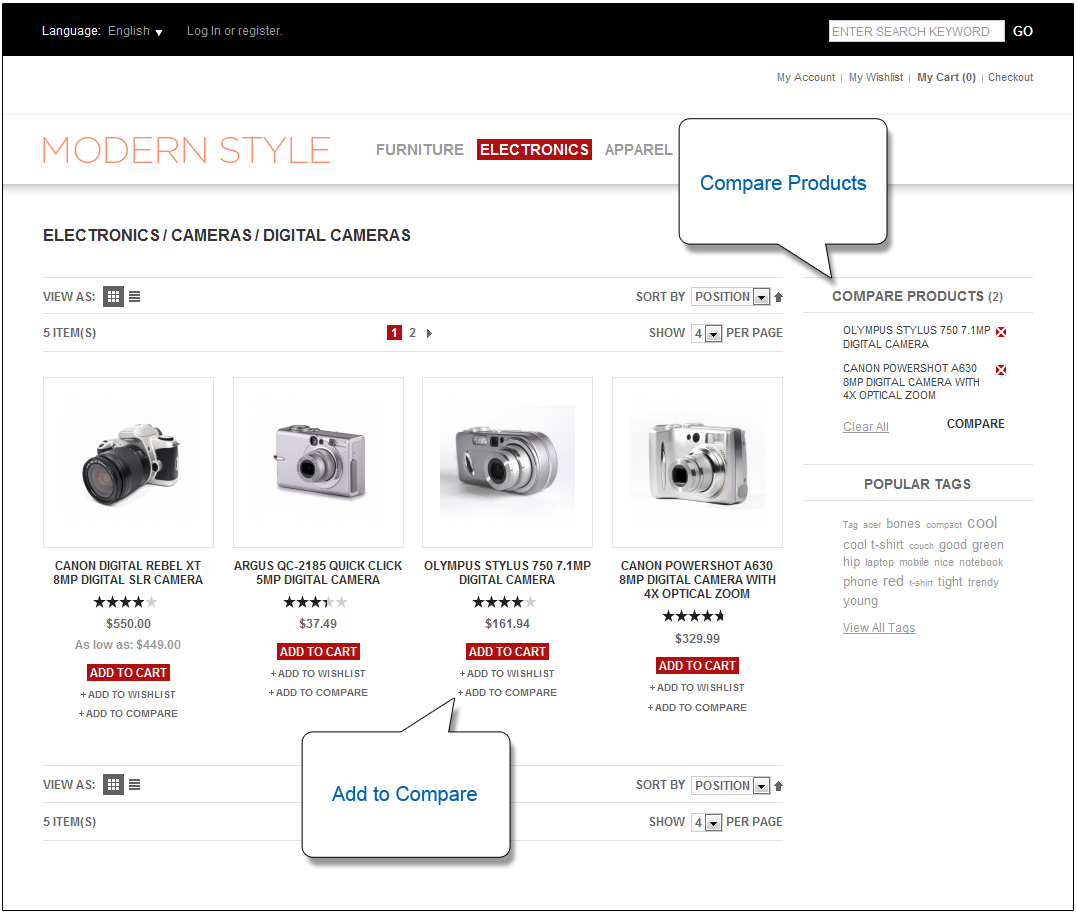The height and width of the screenshot is (915, 1077).
Task: Open bottom Sort By Position dropdown
Action: coord(730,785)
